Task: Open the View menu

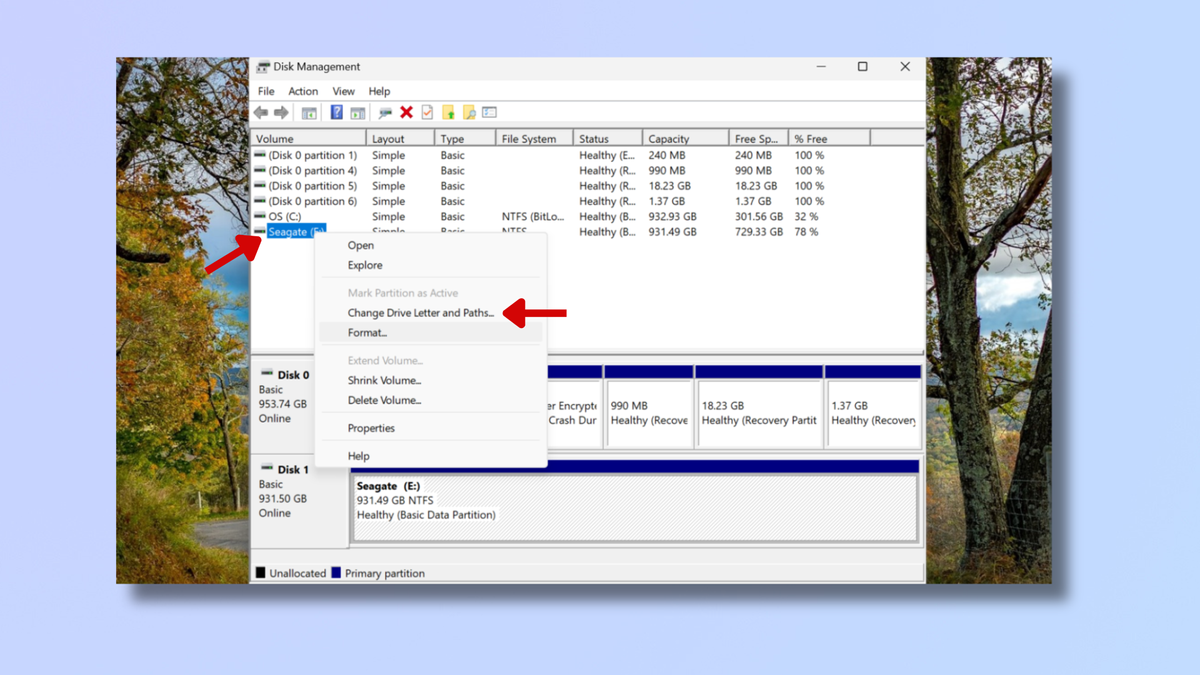Action: (343, 91)
